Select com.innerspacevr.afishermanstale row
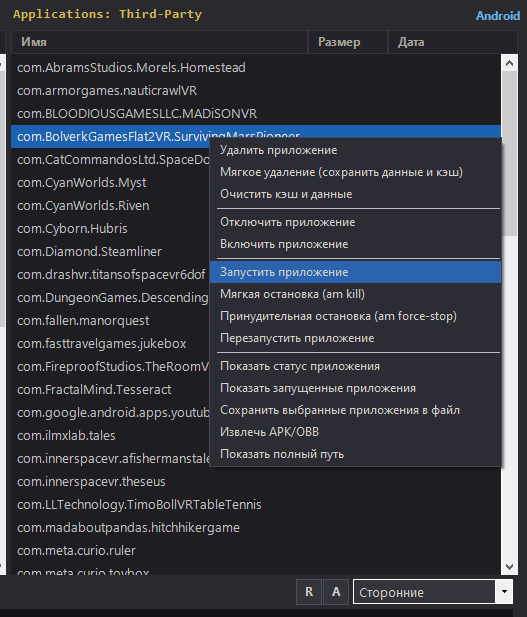 [111, 459]
